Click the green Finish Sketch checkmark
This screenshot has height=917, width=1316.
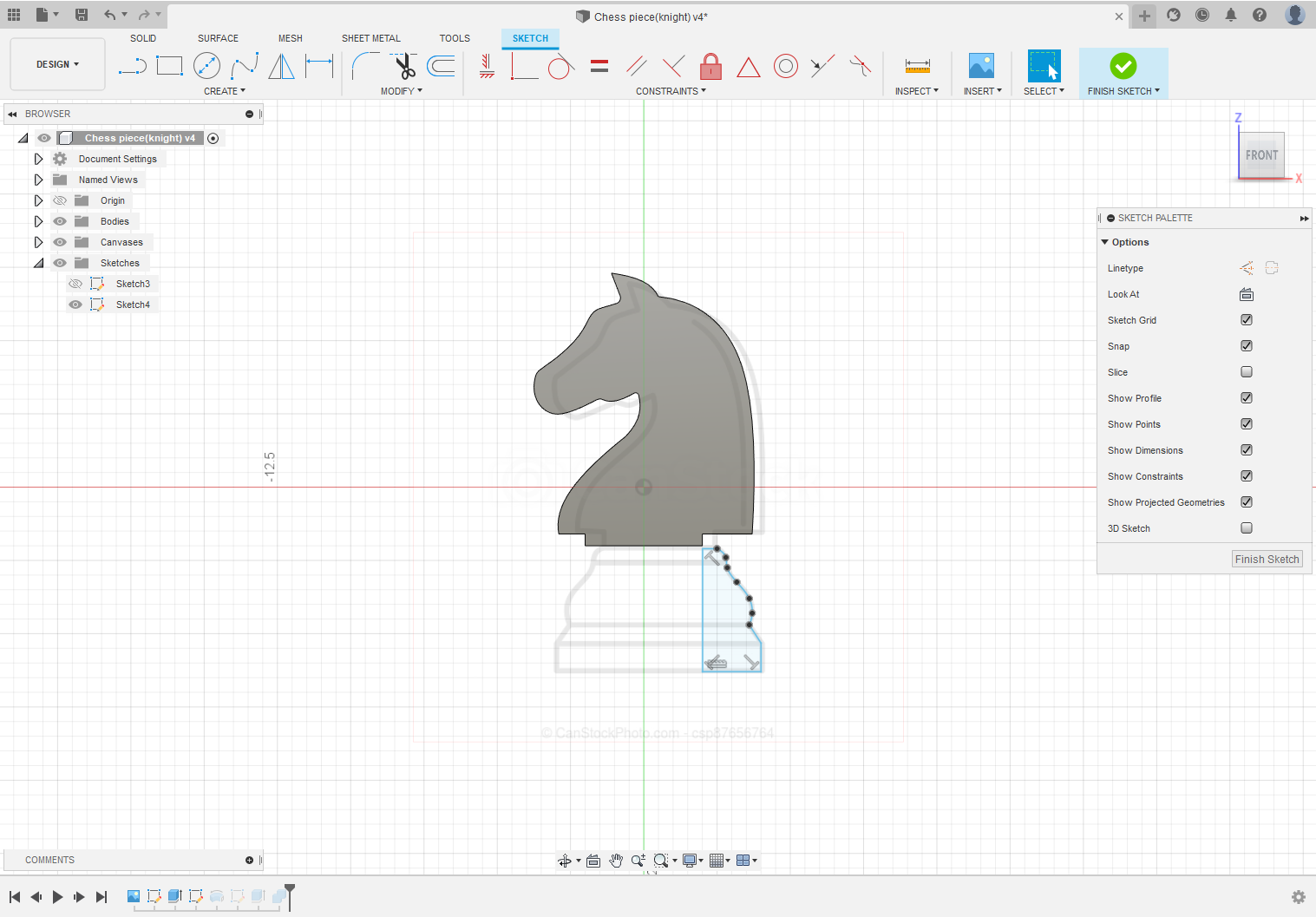[x=1123, y=66]
